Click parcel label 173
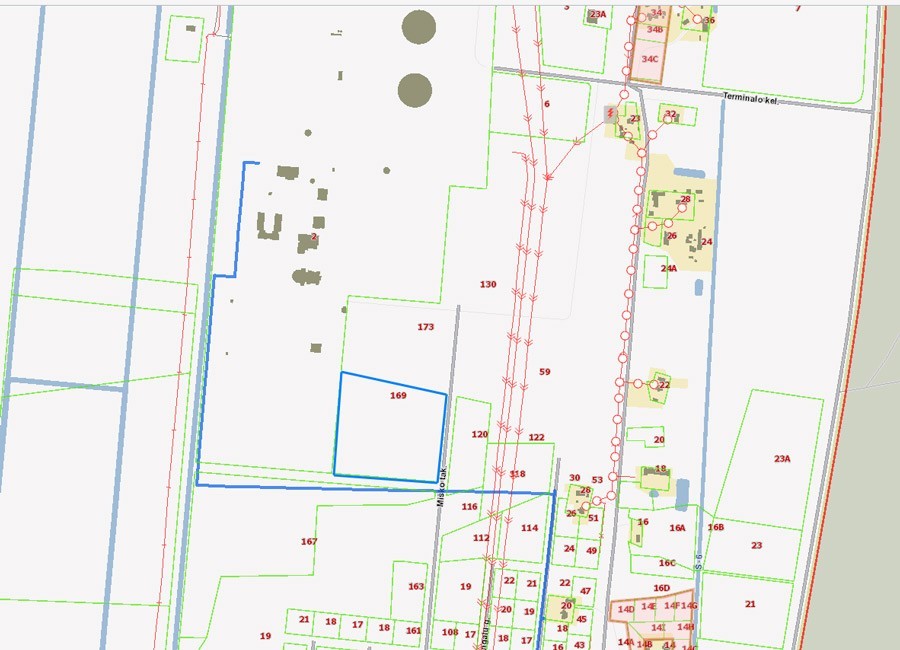900x650 pixels. point(426,327)
